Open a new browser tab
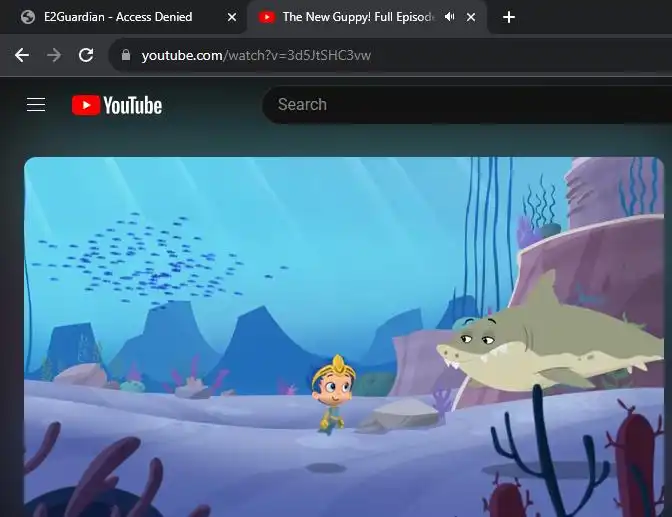Image resolution: width=672 pixels, height=517 pixels. point(508,17)
